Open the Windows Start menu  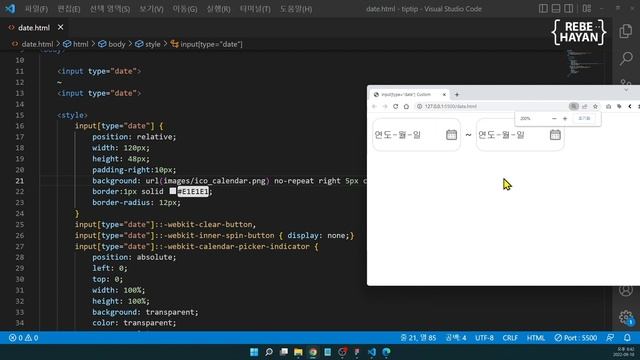coord(254,352)
